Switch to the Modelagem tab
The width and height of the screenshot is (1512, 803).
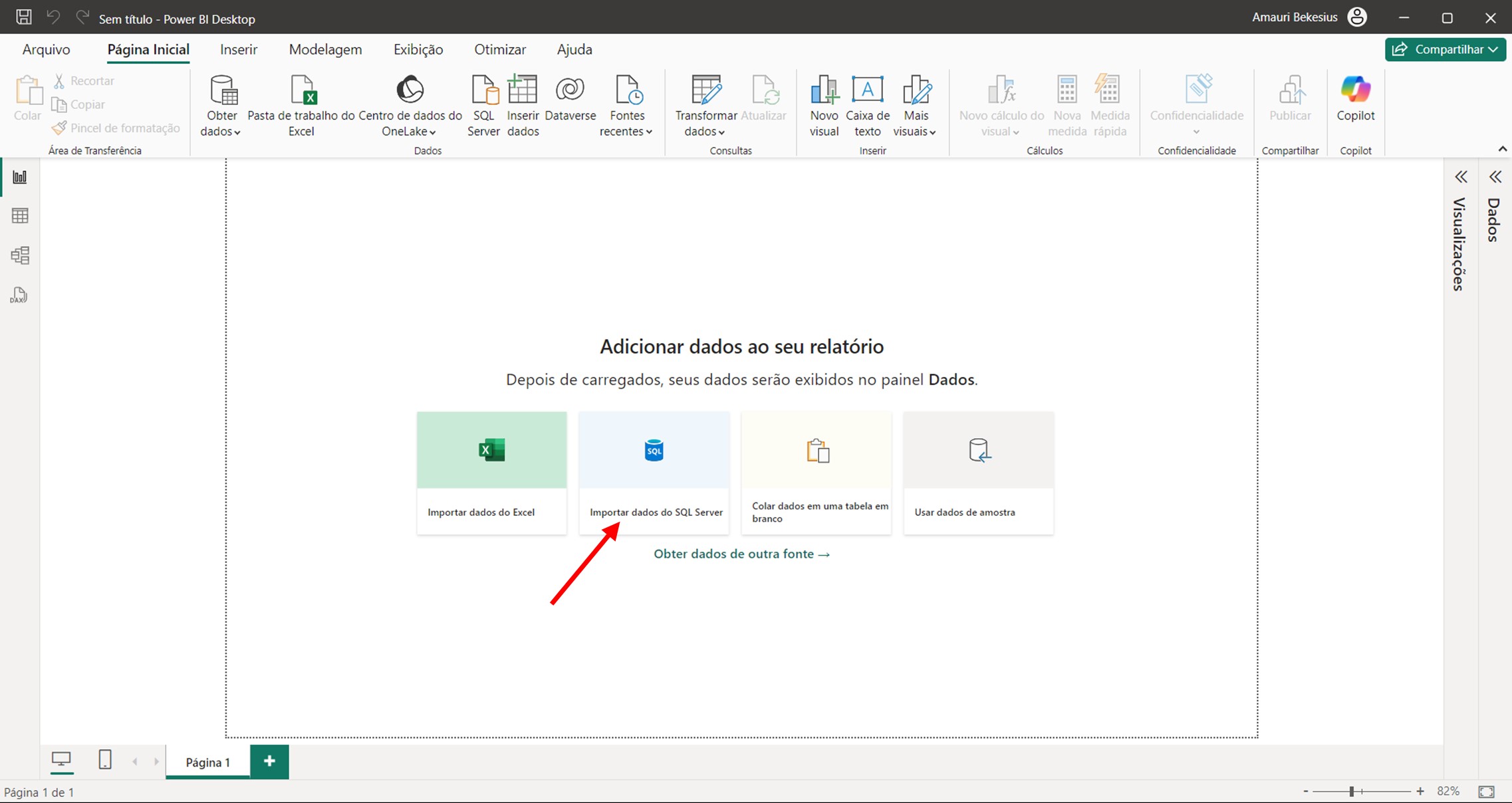(x=325, y=49)
